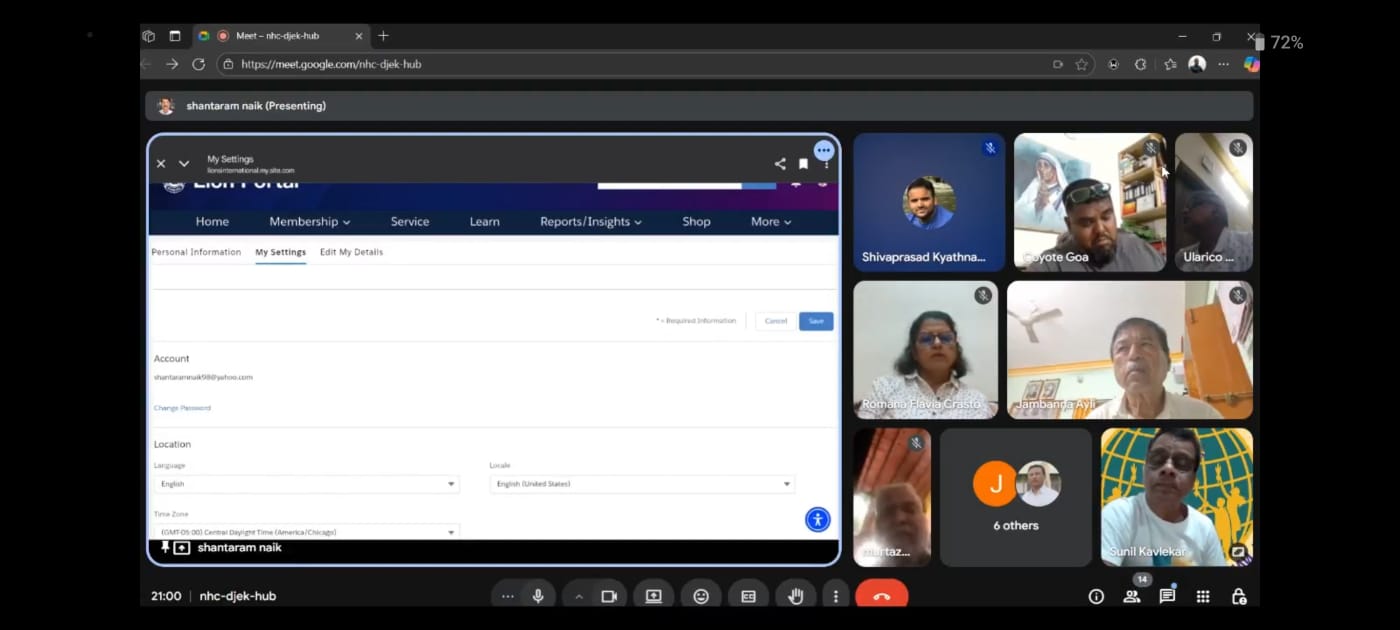View meeting details info icon
Viewport: 1400px width, 630px height.
[x=1096, y=595]
